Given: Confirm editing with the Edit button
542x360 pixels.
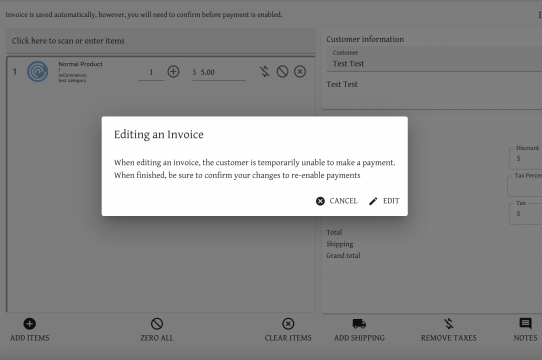Looking at the screenshot, I should tap(384, 201).
